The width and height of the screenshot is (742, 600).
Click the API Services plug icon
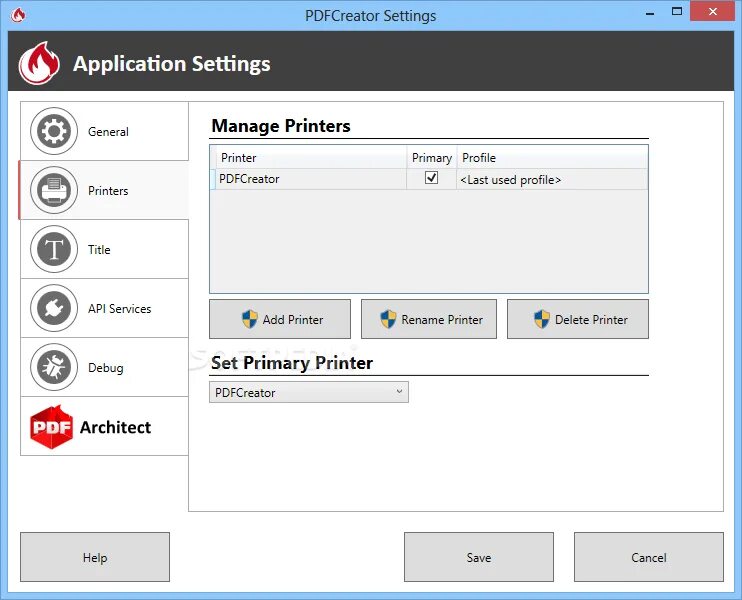pyautogui.click(x=54, y=308)
